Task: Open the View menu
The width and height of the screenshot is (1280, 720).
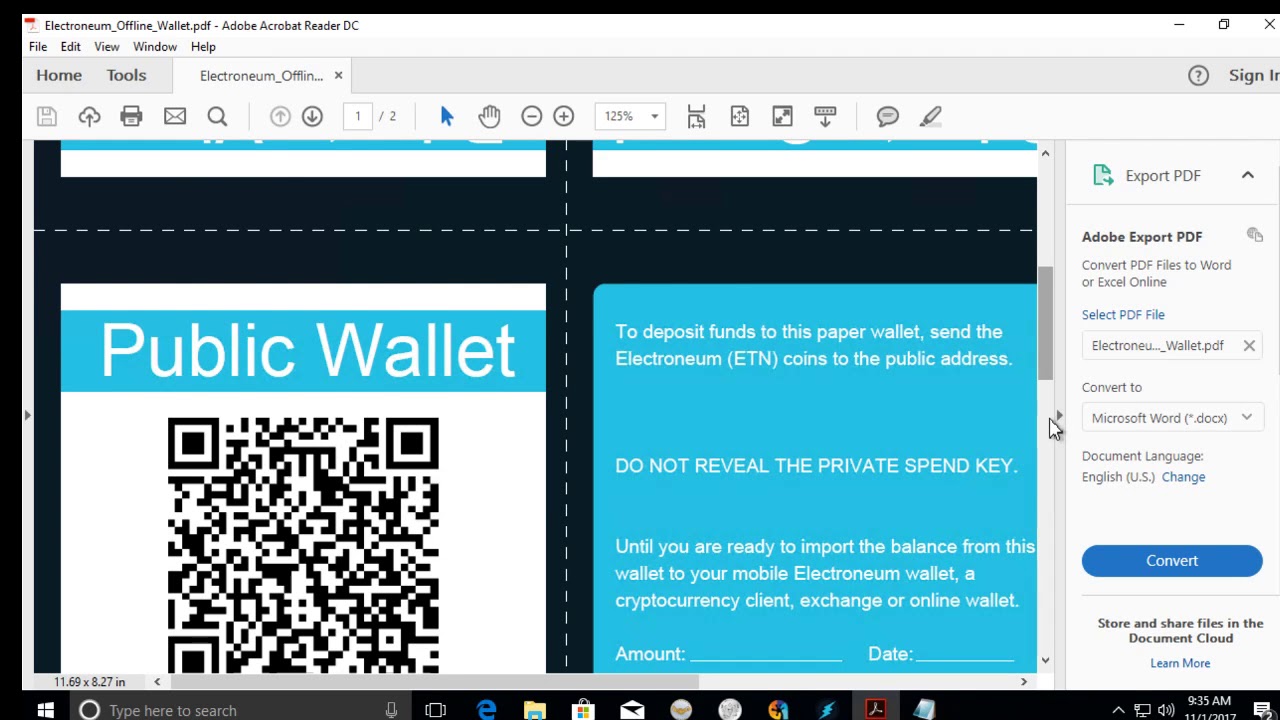Action: pyautogui.click(x=107, y=47)
